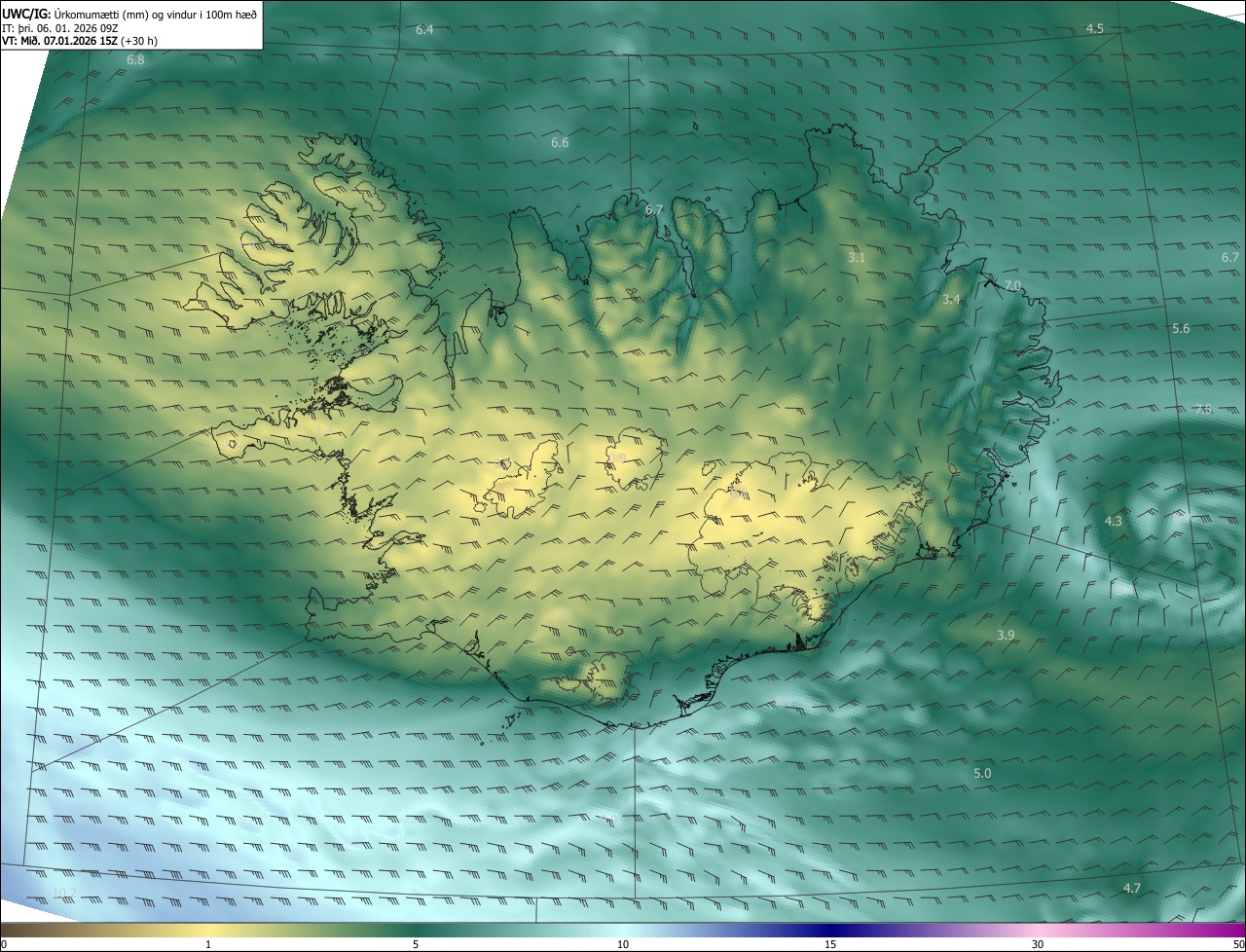Screen dimensions: 1246x952
Task: Click the 3.4 value label
Action: [x=951, y=300]
